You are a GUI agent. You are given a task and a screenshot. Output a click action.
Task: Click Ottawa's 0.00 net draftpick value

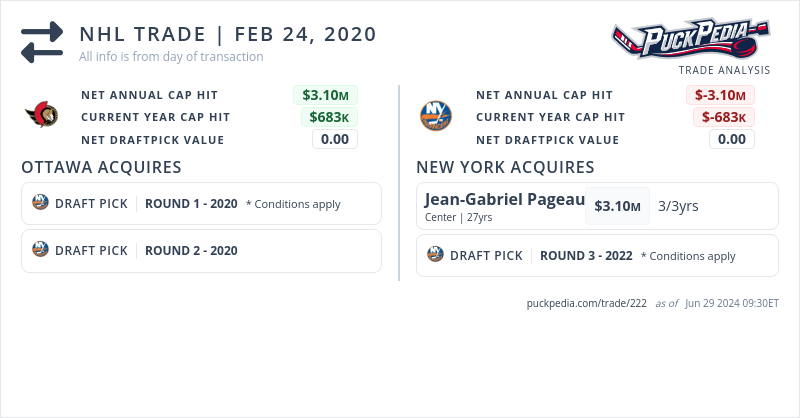pyautogui.click(x=334, y=139)
